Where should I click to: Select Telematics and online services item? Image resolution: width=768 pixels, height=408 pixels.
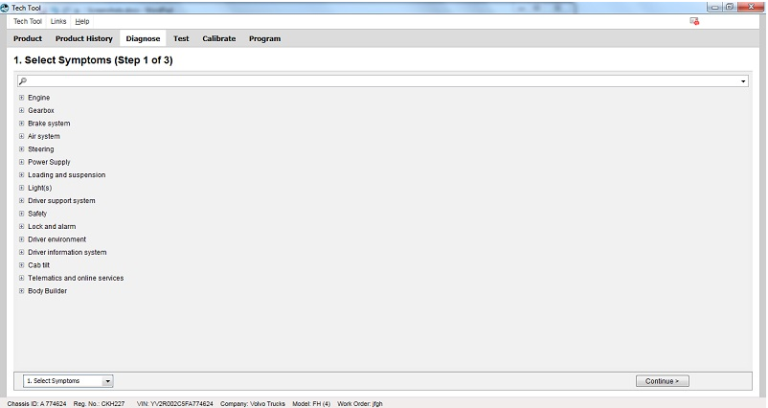click(75, 278)
